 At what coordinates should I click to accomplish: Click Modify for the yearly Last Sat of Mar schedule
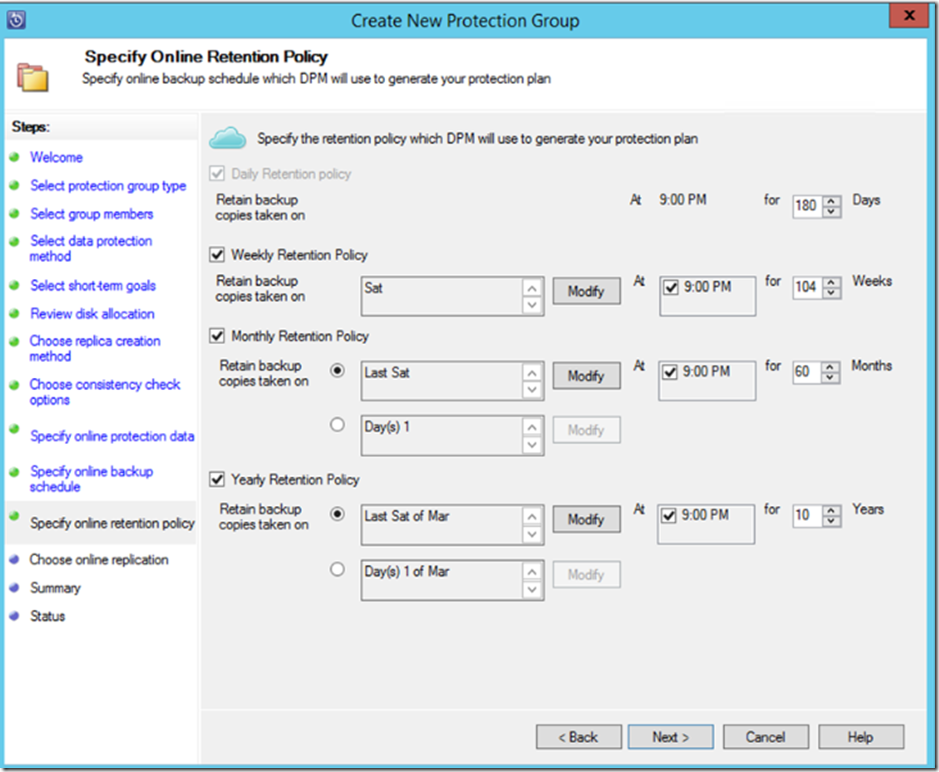click(586, 519)
